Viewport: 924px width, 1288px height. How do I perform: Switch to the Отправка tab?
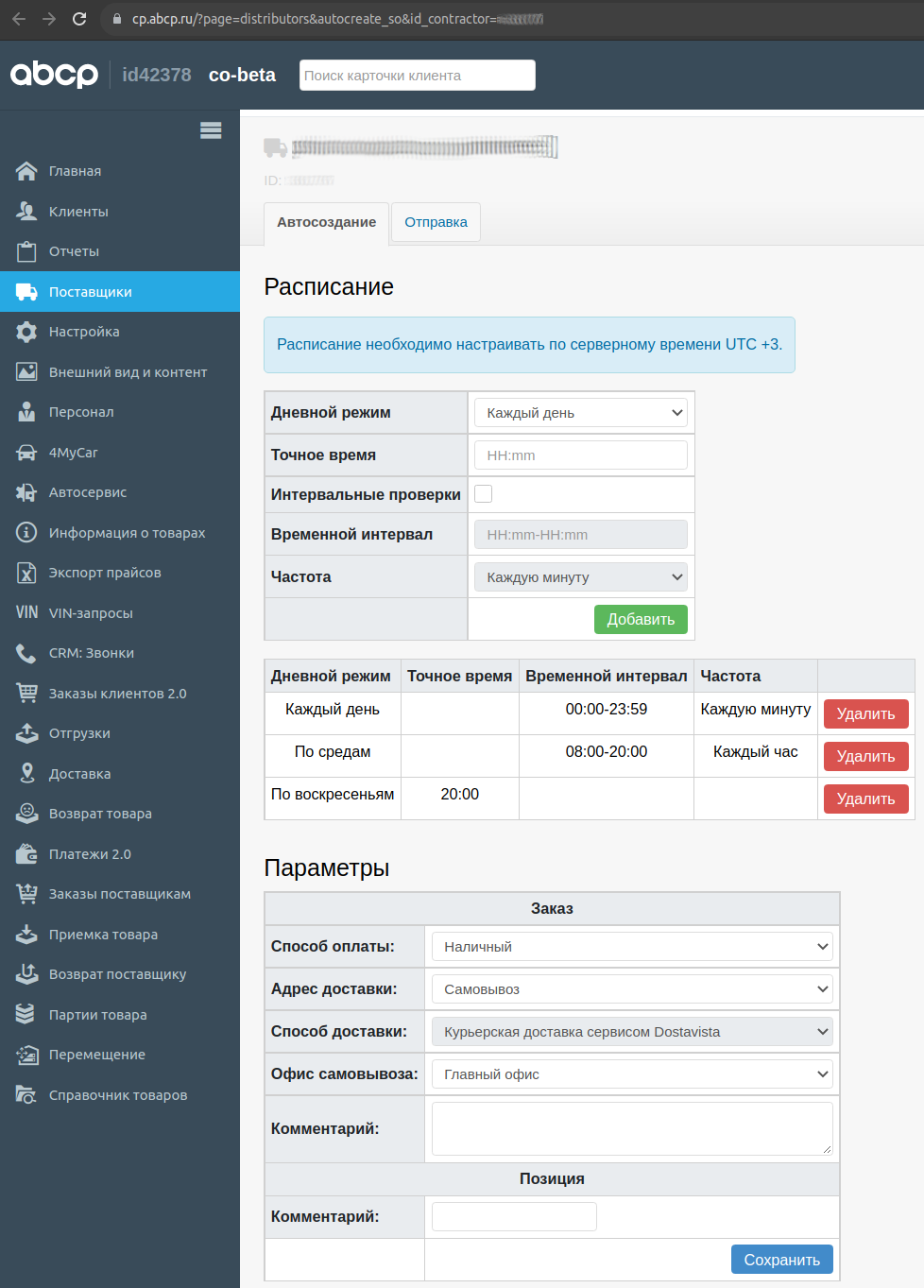coord(436,222)
